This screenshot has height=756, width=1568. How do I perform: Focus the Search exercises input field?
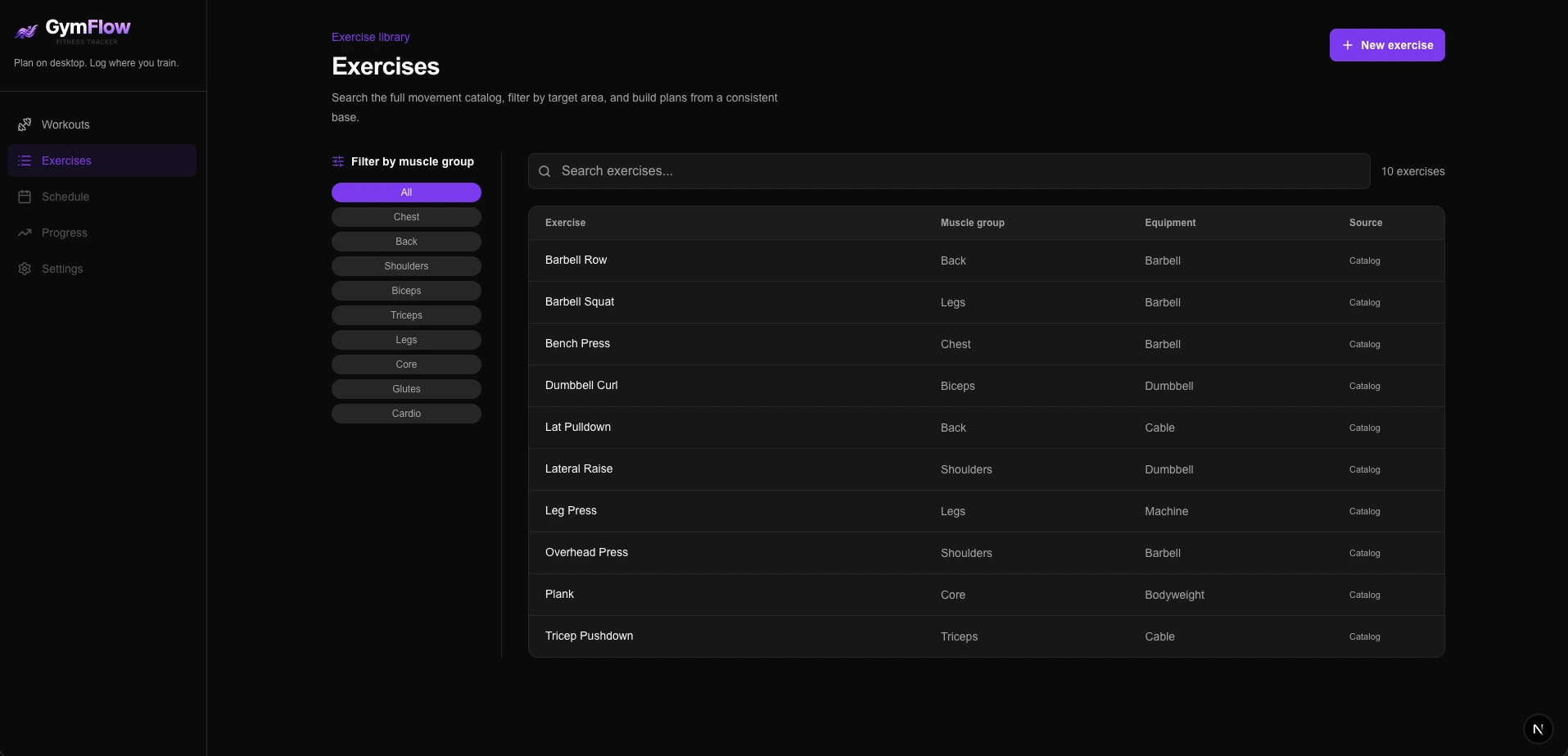coord(949,171)
